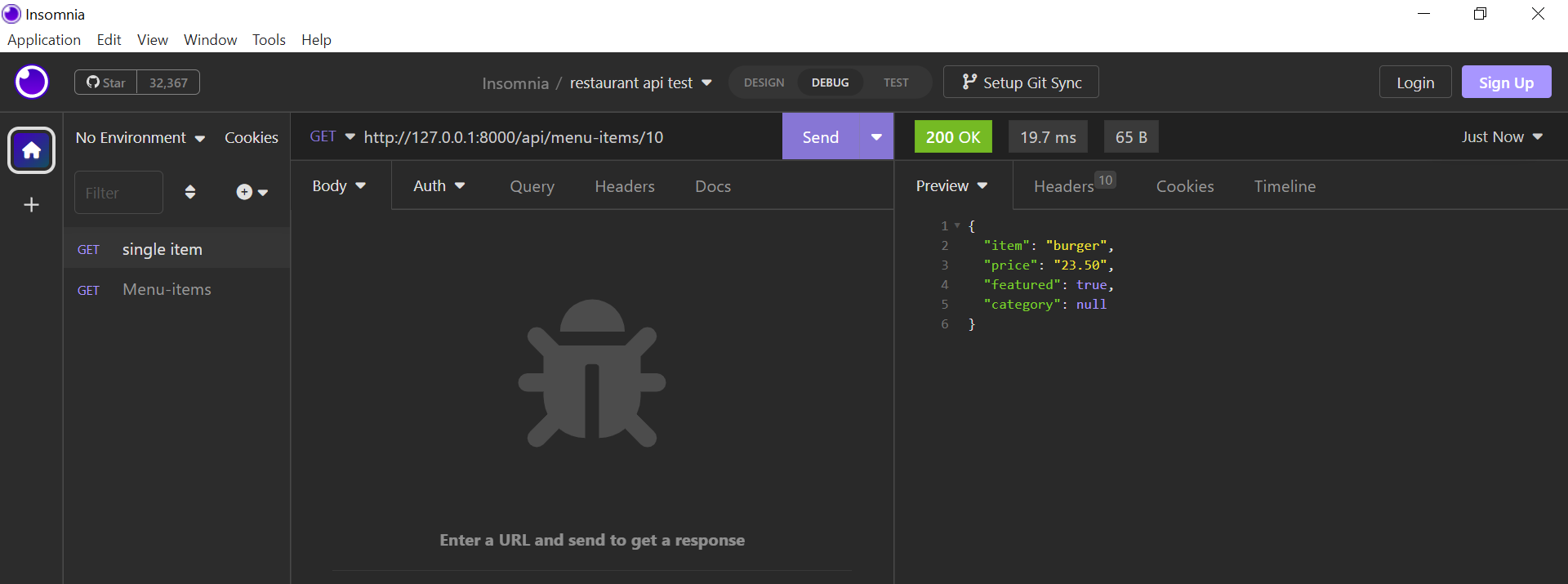This screenshot has width=1568, height=584.
Task: Click the "23.50" price value
Action: pyautogui.click(x=1080, y=265)
